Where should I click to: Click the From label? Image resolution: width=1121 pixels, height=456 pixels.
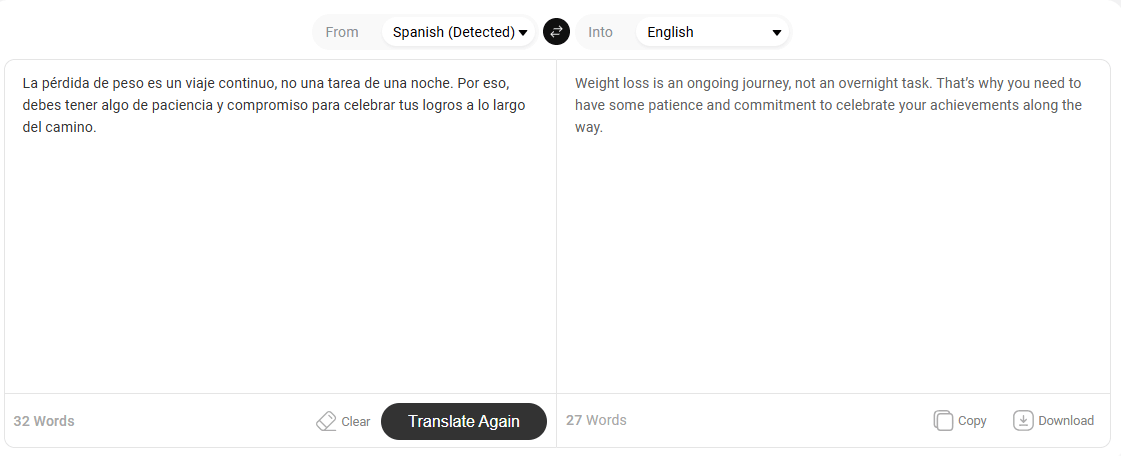click(342, 32)
